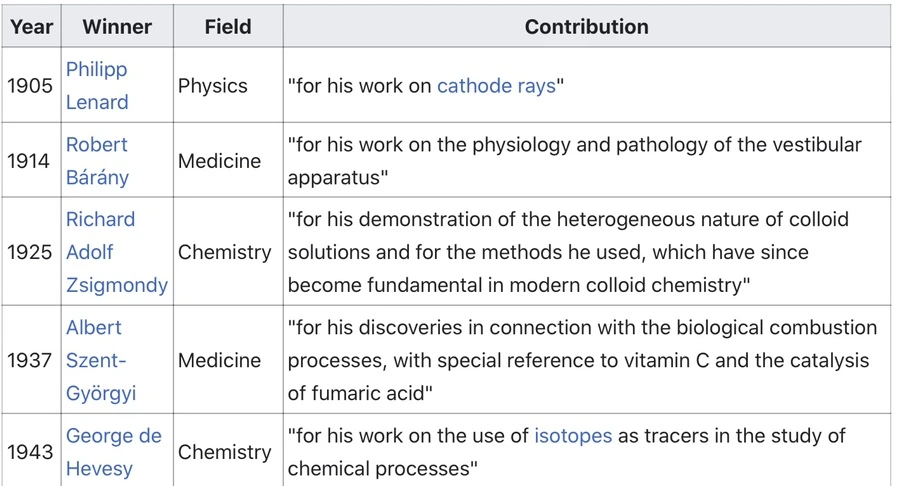900x486 pixels.
Task: Click the Field column header
Action: tap(227, 27)
